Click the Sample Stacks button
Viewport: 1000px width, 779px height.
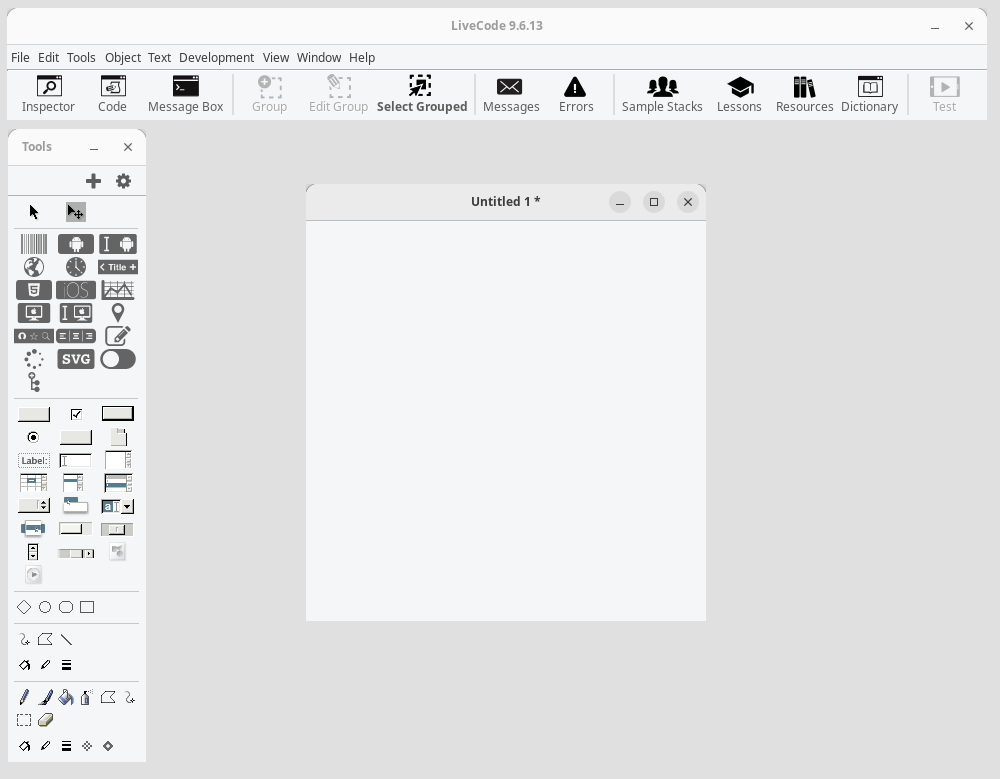[x=662, y=94]
